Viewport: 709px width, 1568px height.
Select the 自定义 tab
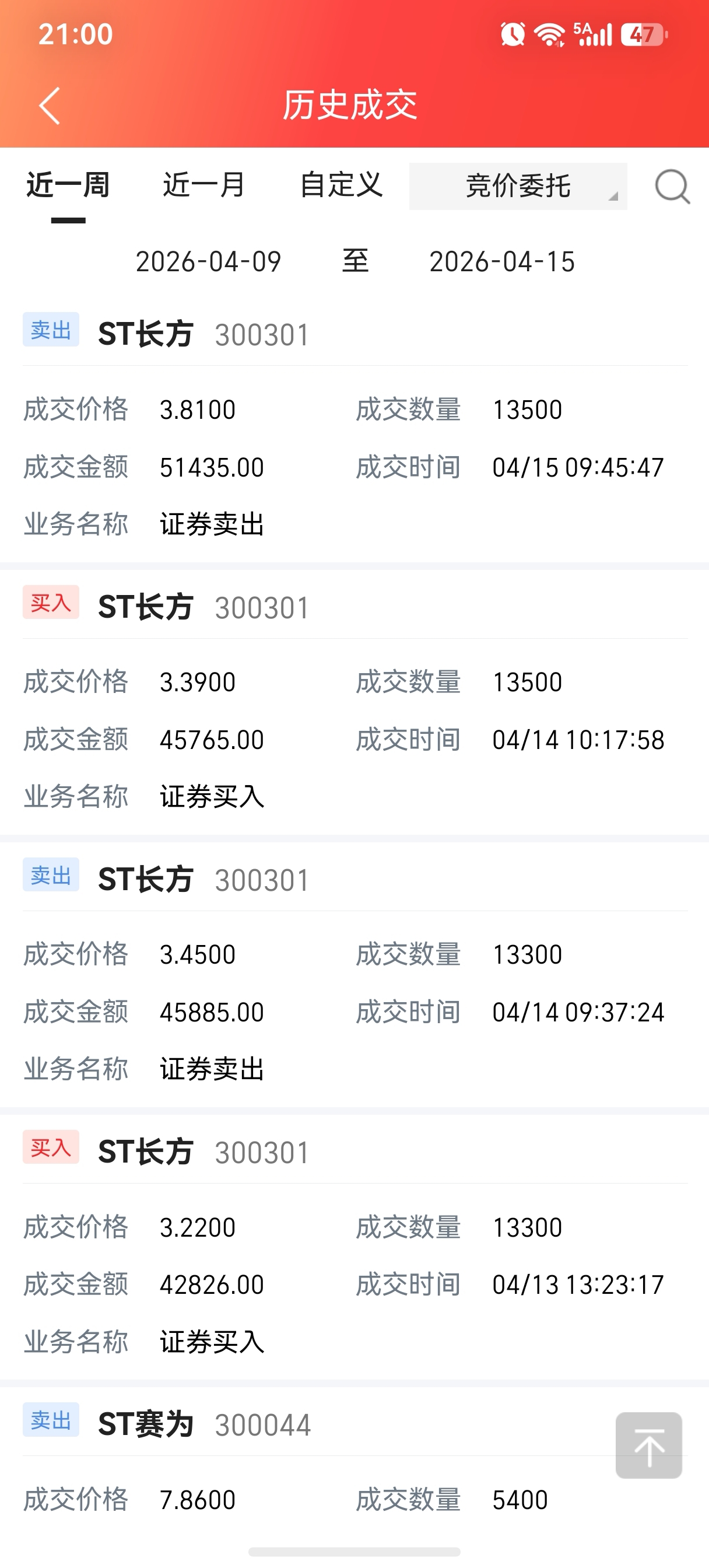coord(342,185)
